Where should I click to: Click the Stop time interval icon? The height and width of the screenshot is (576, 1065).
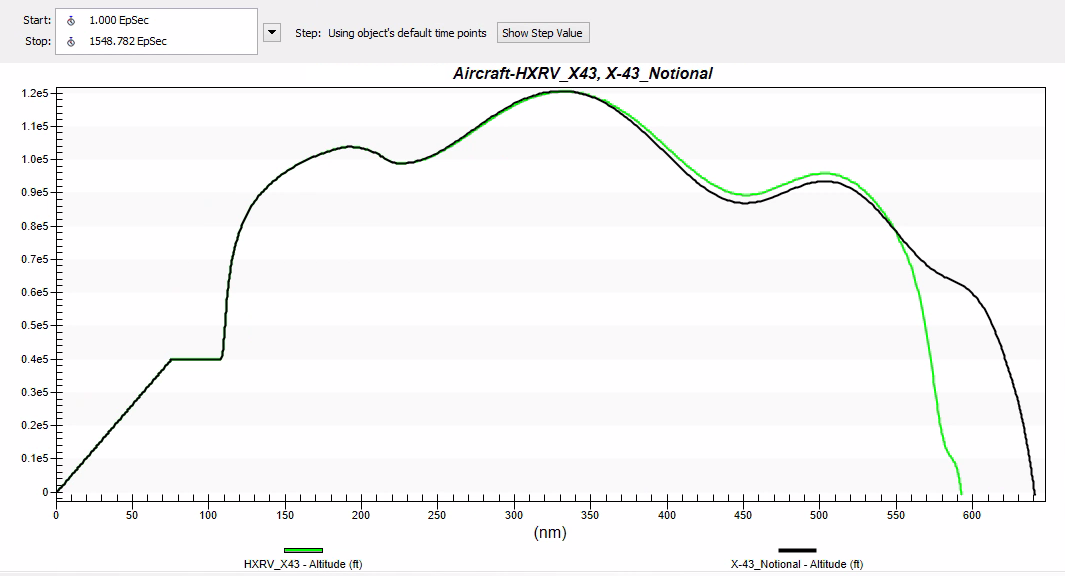[x=71, y=41]
